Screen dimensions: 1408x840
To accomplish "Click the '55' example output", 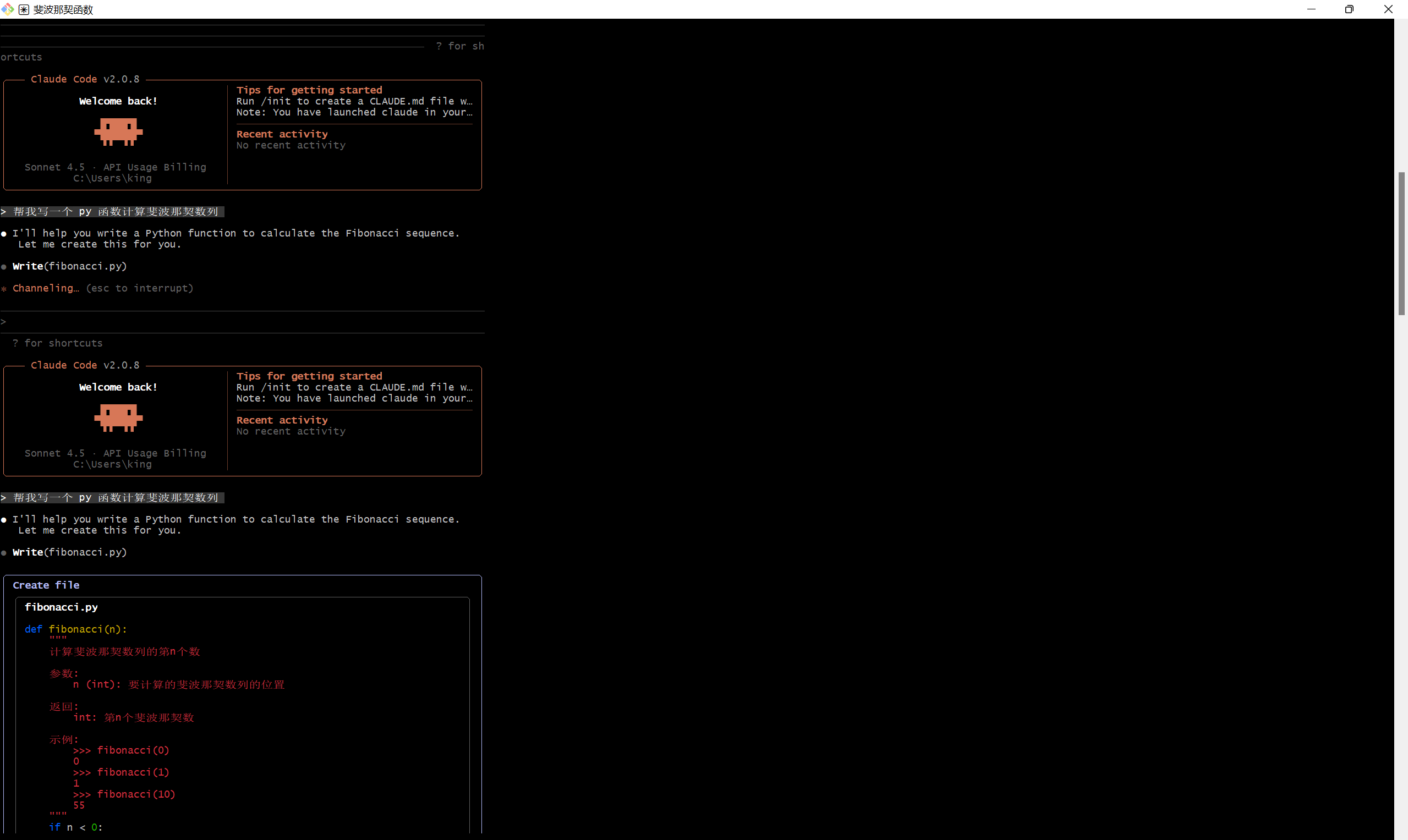I will [x=79, y=805].
